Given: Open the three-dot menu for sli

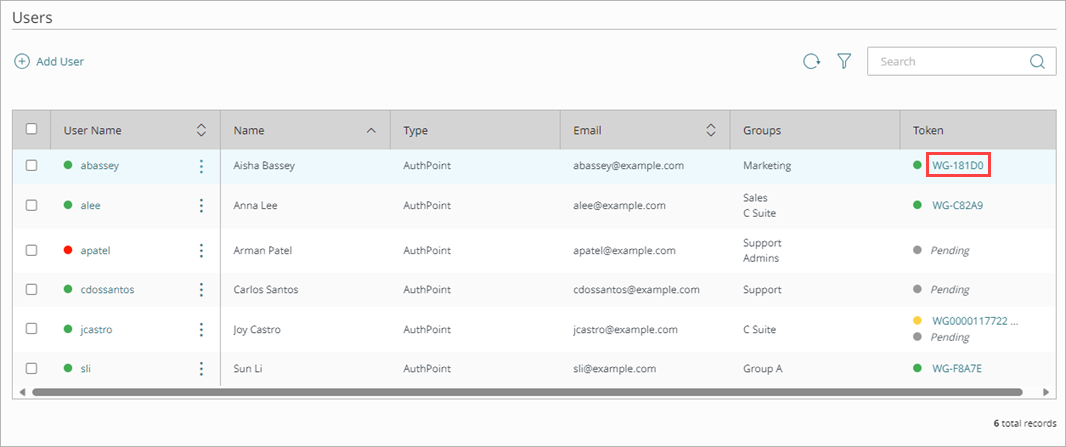Looking at the screenshot, I should pyautogui.click(x=201, y=369).
